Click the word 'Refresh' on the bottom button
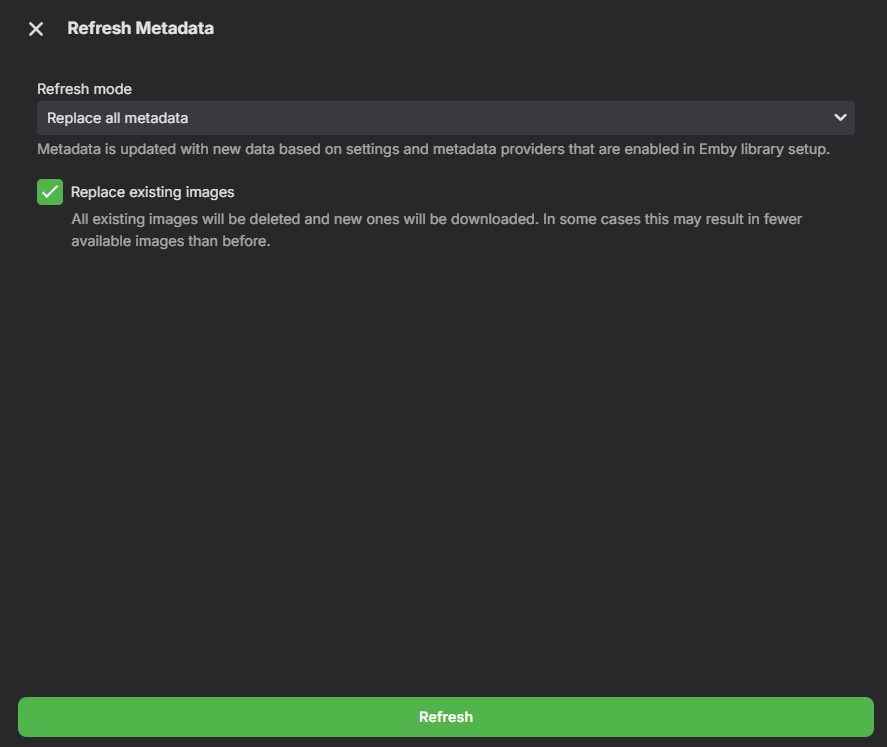 pyautogui.click(x=445, y=717)
